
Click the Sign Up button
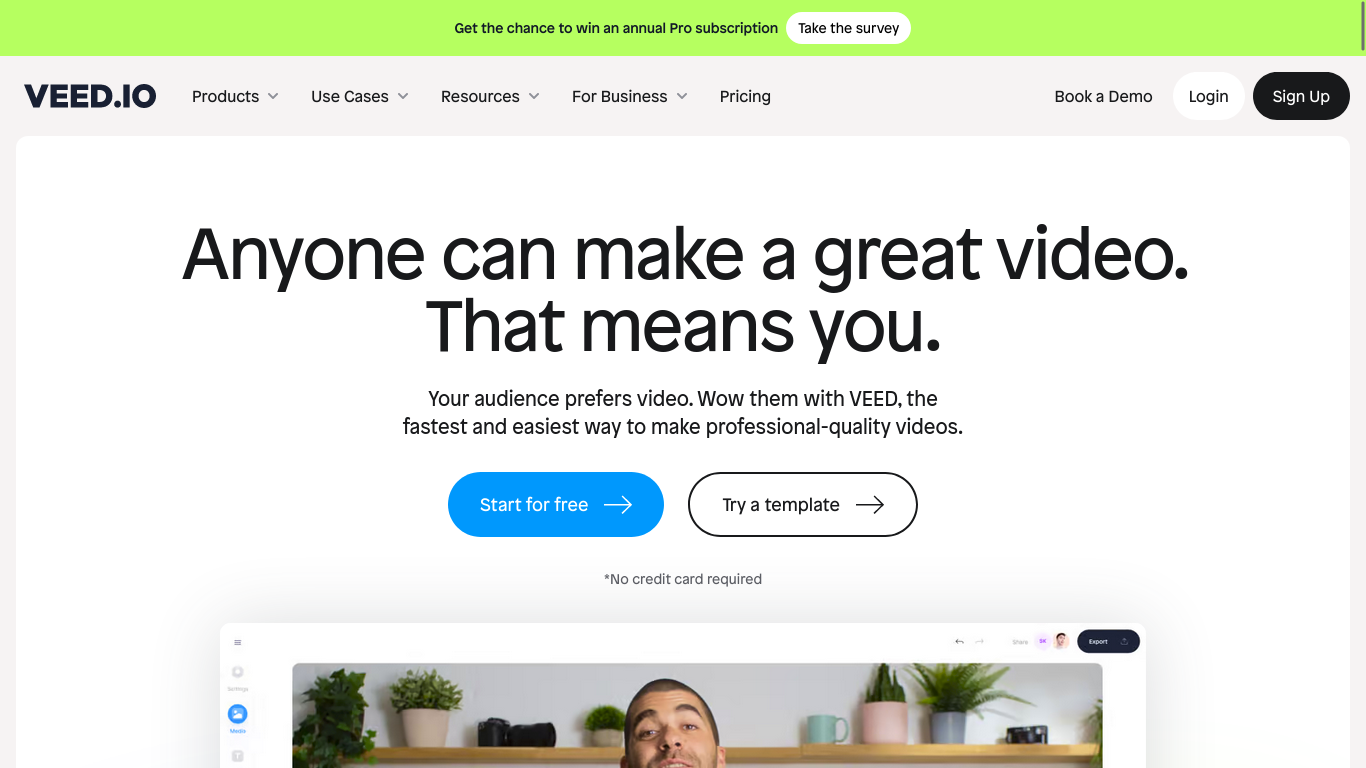coord(1301,96)
